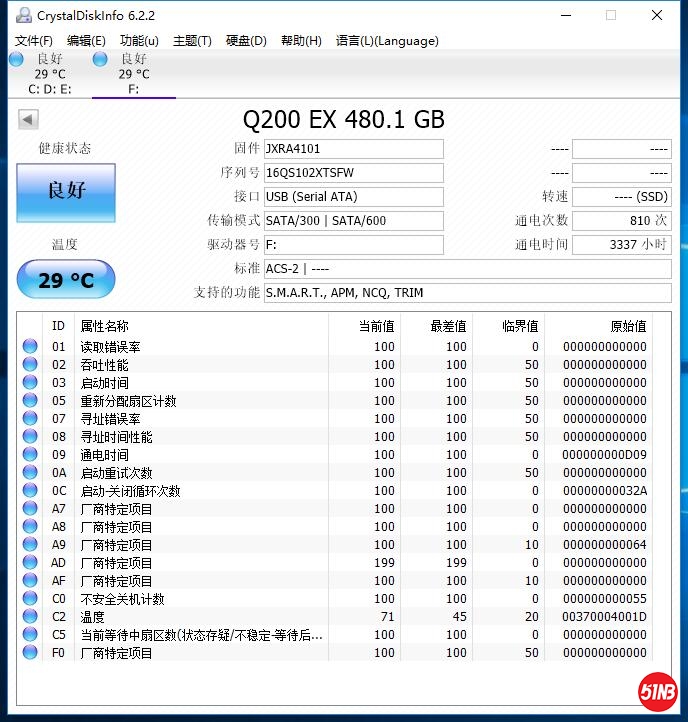Click status icon for F0 厂商特定项目 row
688x722 pixels.
click(x=30, y=653)
